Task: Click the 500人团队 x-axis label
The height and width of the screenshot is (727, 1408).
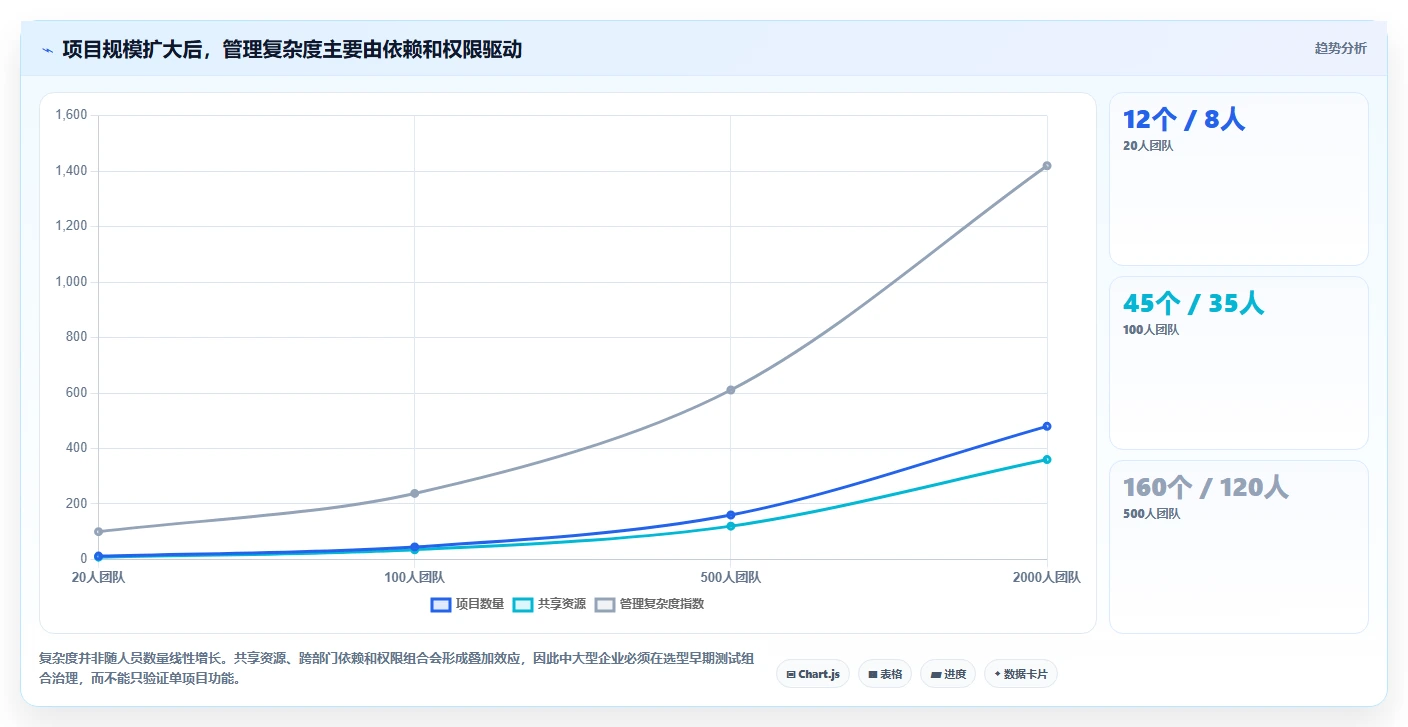Action: pyautogui.click(x=730, y=577)
